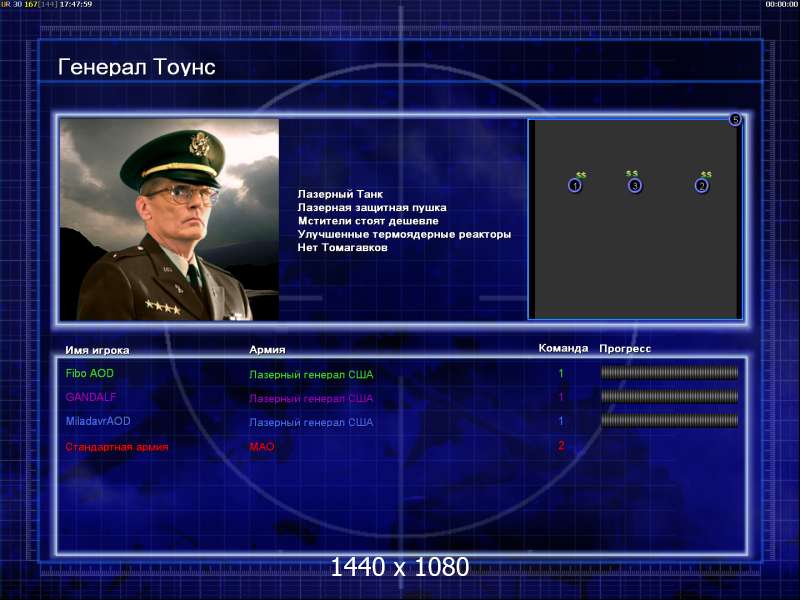Click start position marker 1 on minimap
The width and height of the screenshot is (800, 600).
(575, 186)
